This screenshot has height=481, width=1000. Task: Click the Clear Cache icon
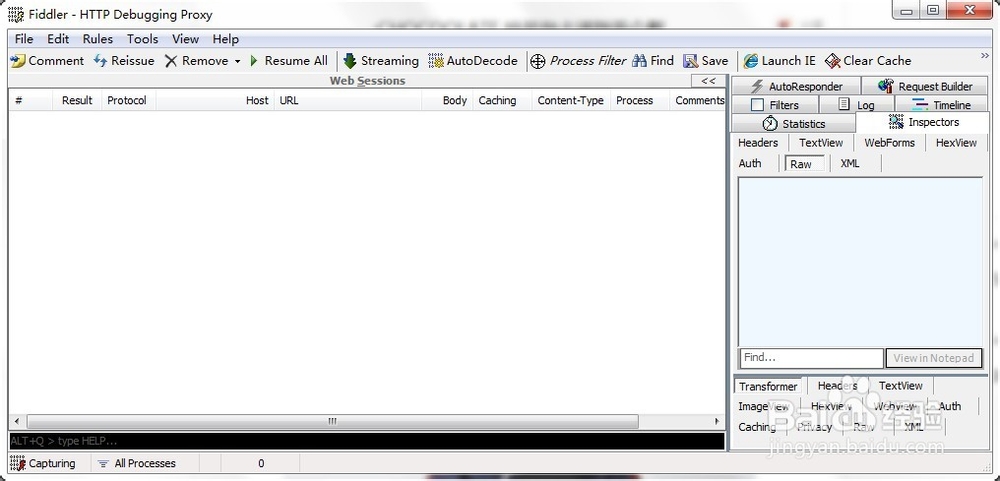click(x=832, y=61)
